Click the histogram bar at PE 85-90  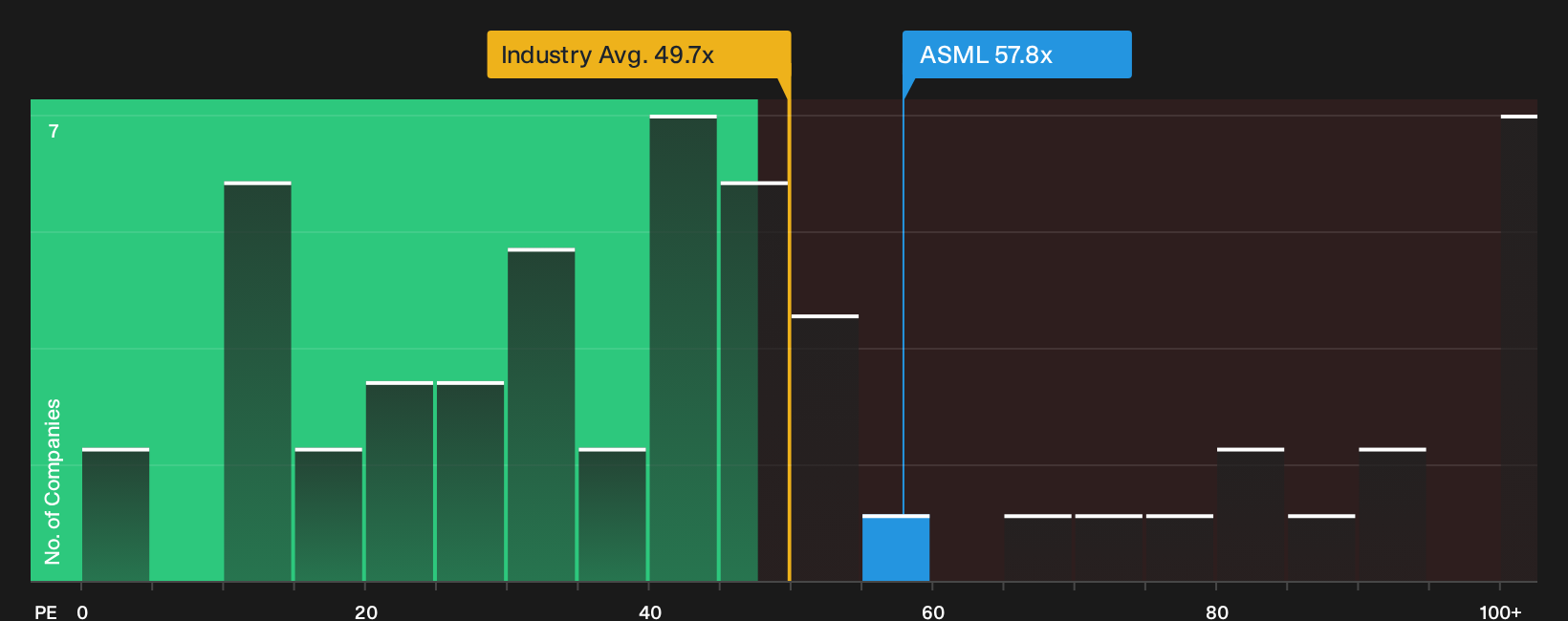tap(1321, 548)
